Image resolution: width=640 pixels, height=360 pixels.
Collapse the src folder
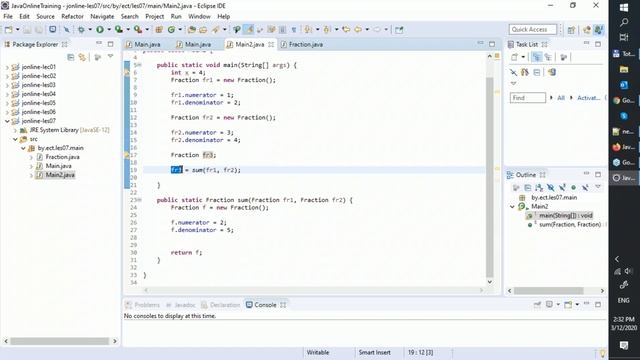point(15,139)
